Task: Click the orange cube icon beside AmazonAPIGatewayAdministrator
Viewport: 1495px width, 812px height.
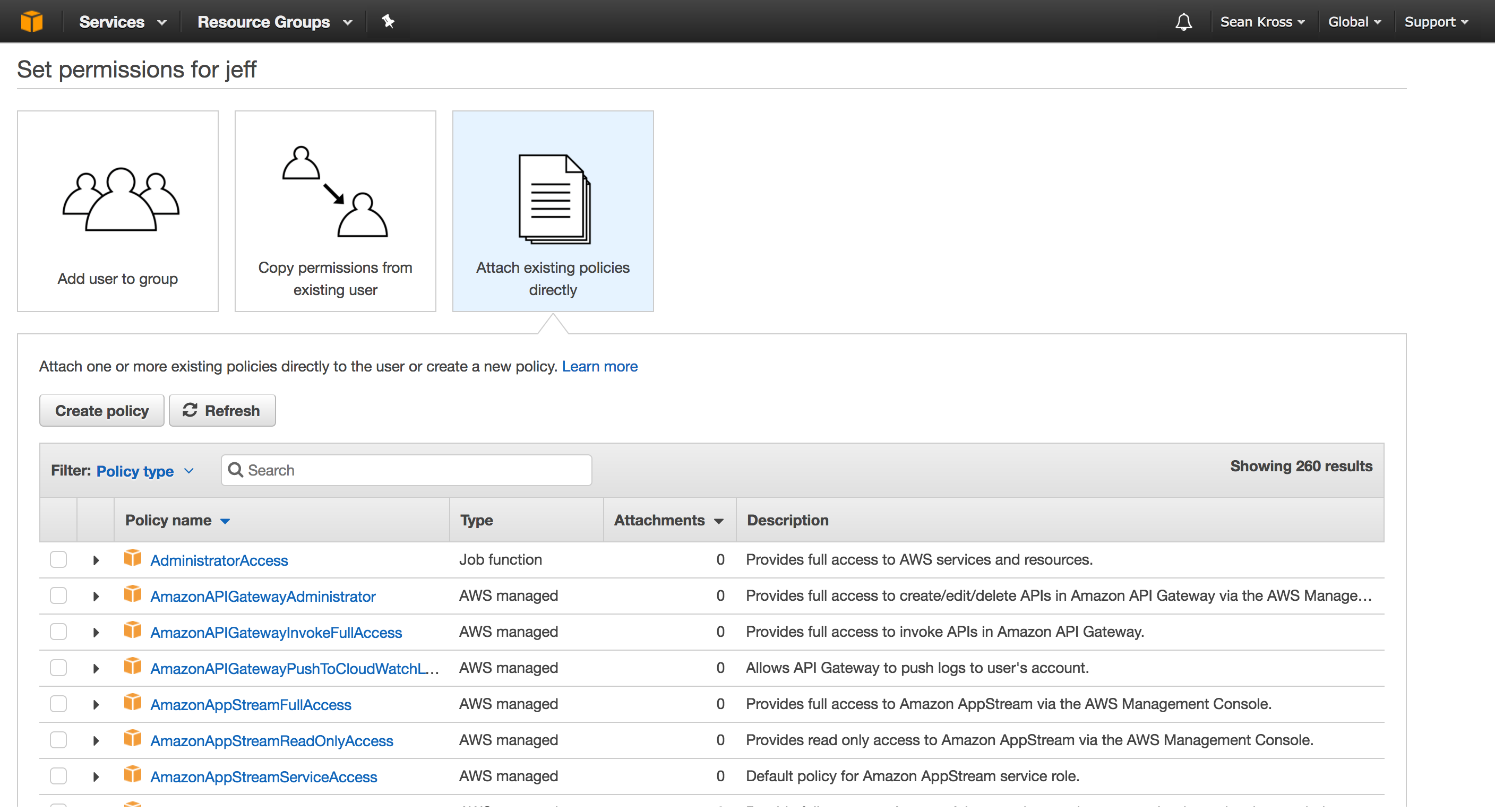Action: (133, 594)
